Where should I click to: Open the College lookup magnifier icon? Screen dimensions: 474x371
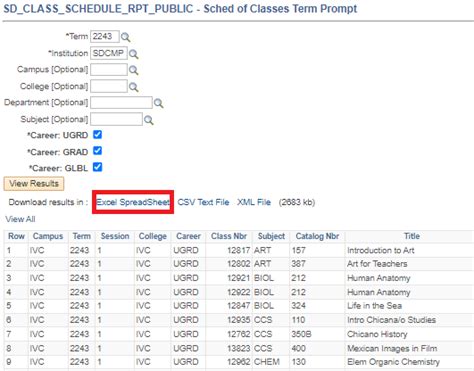click(134, 87)
